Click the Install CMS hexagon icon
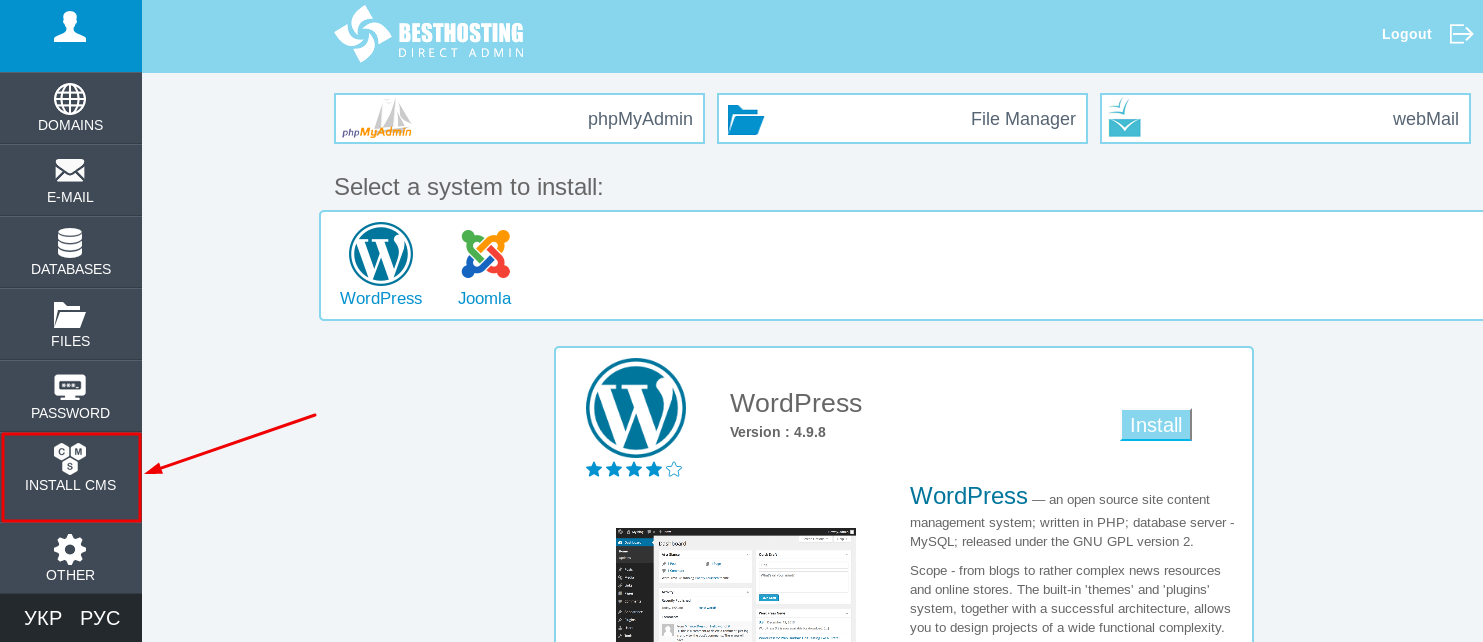 pos(70,458)
